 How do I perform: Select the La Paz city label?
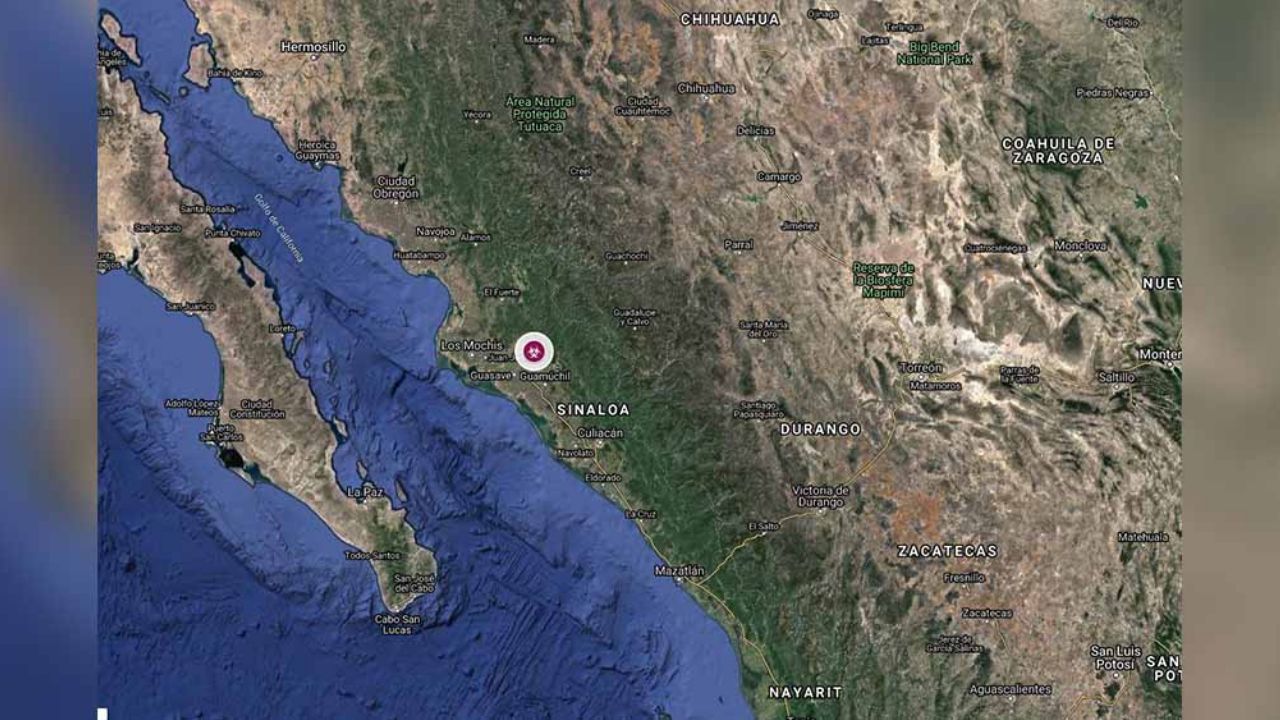pyautogui.click(x=365, y=492)
